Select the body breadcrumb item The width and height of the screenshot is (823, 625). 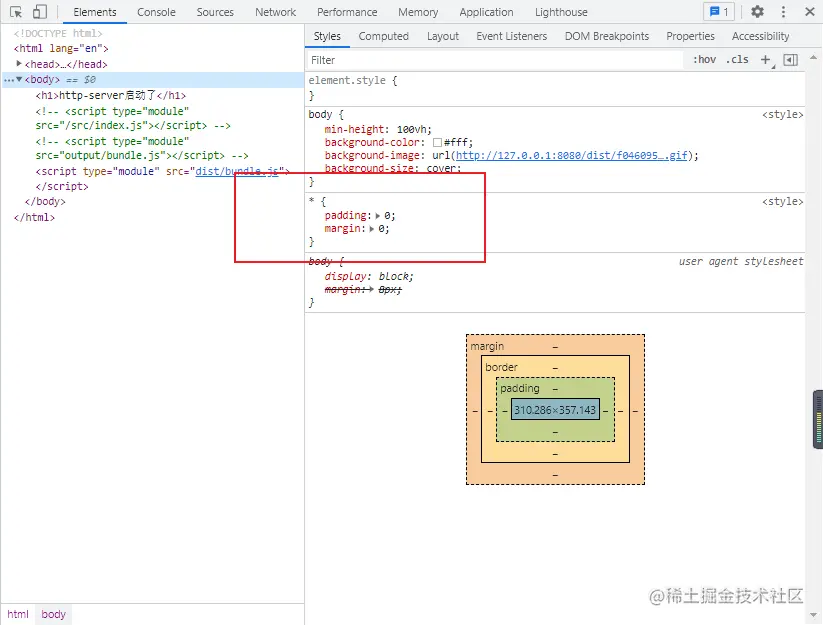point(54,614)
